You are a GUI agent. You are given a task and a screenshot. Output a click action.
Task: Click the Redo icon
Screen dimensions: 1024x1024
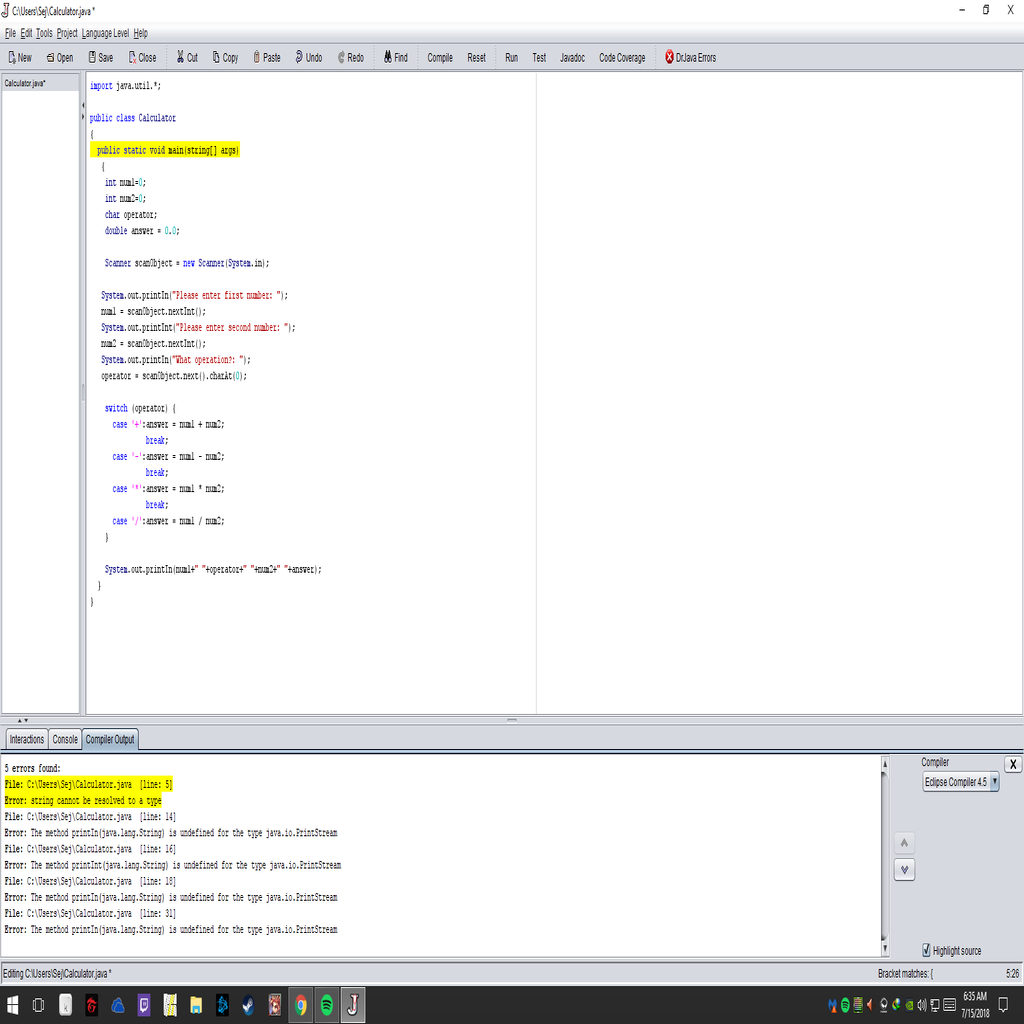(x=350, y=57)
